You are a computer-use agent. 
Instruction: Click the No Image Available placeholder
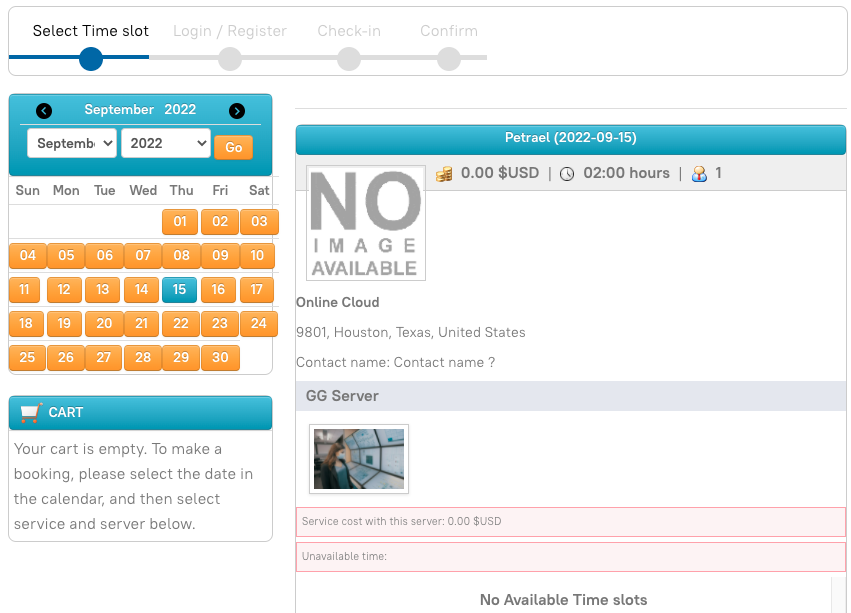click(x=365, y=223)
